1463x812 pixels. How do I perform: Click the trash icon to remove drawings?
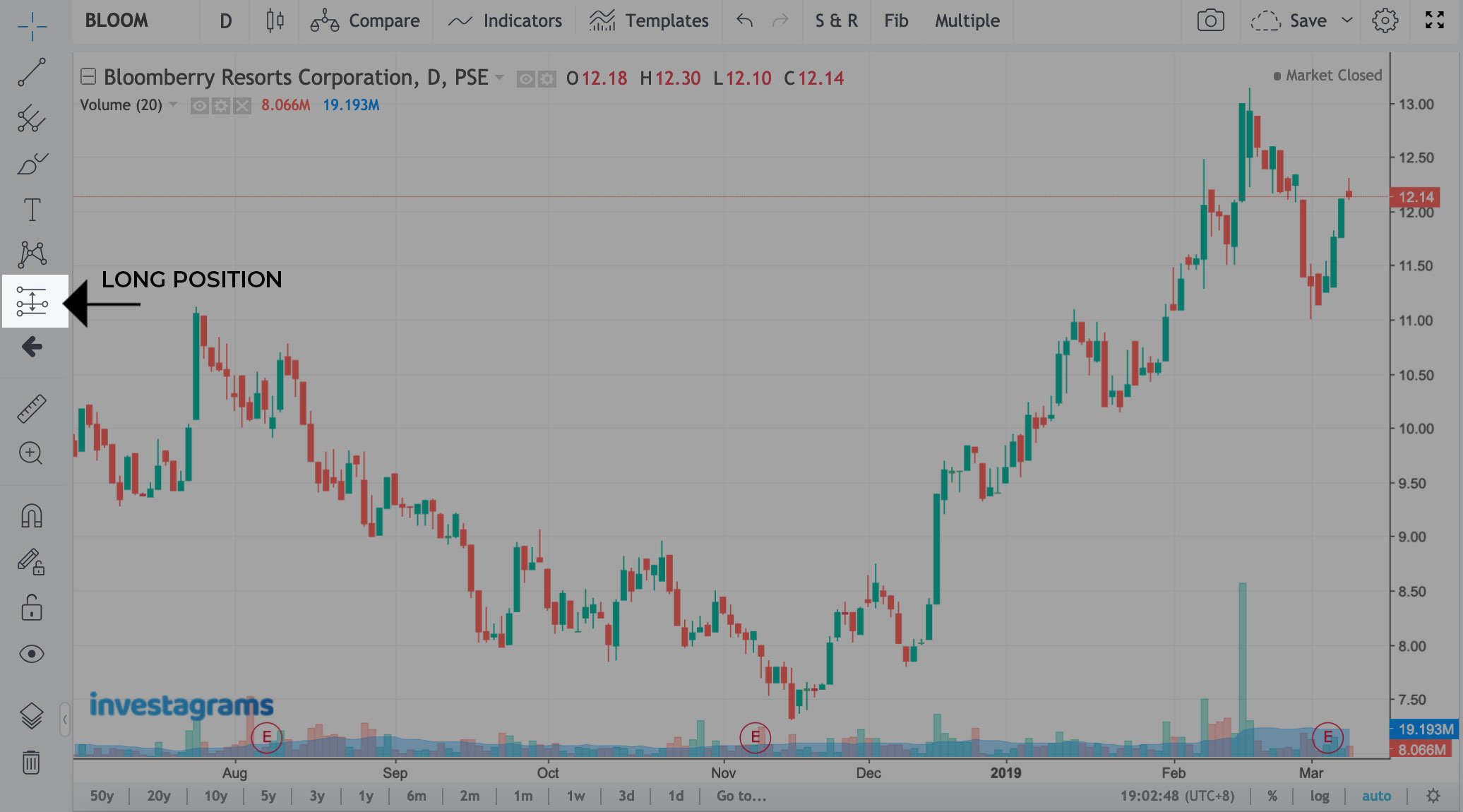pyautogui.click(x=31, y=762)
